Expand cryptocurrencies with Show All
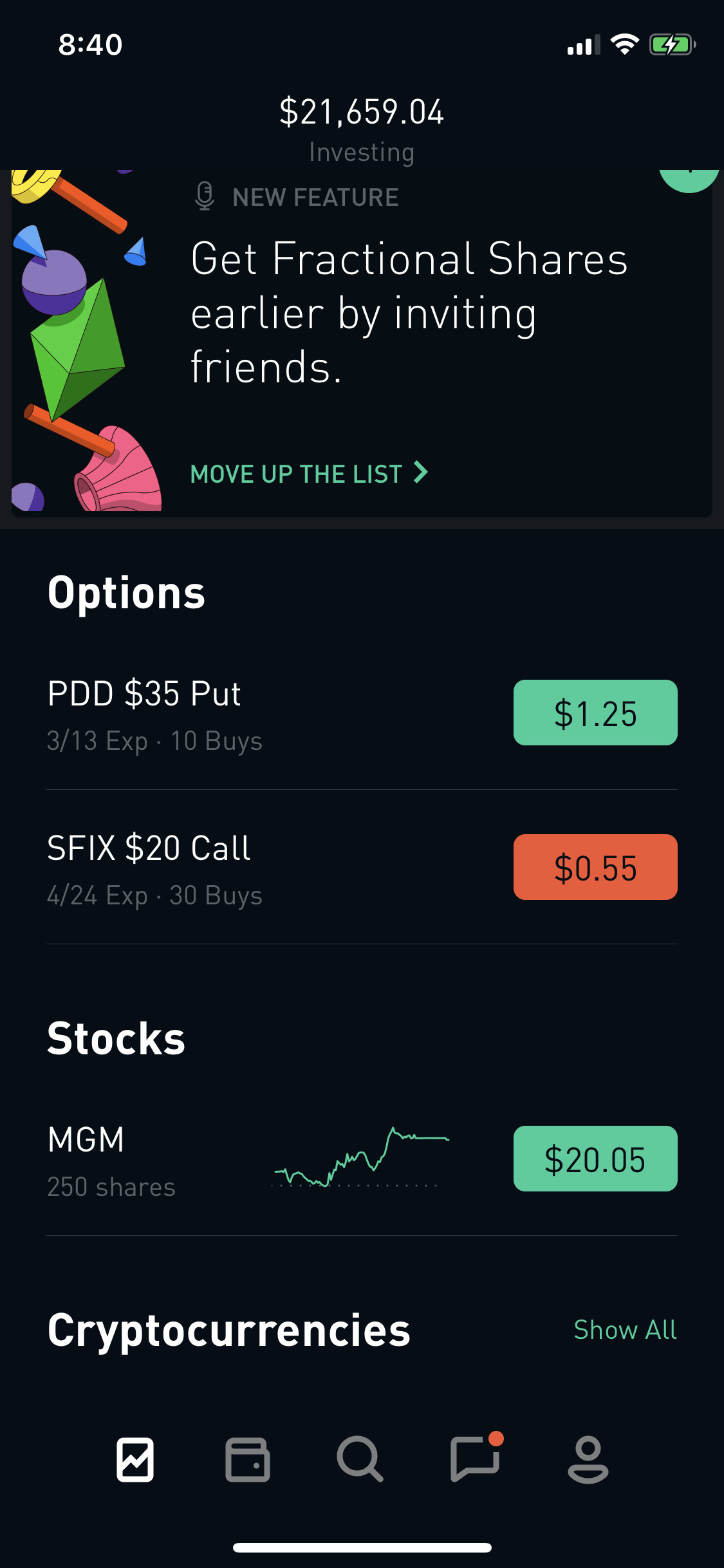The image size is (724, 1568). [625, 1330]
